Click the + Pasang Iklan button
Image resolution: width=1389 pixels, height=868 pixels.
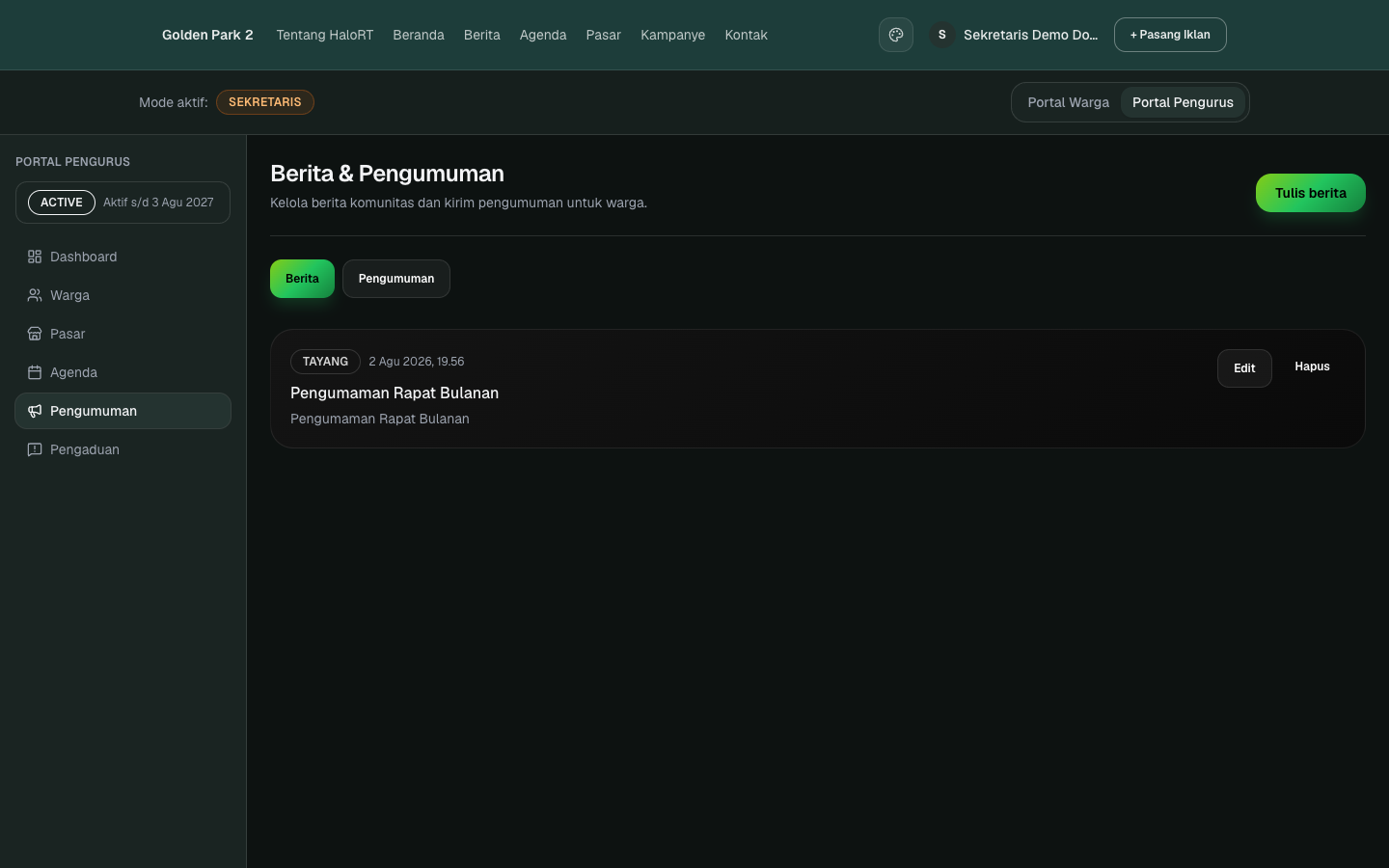(1170, 35)
